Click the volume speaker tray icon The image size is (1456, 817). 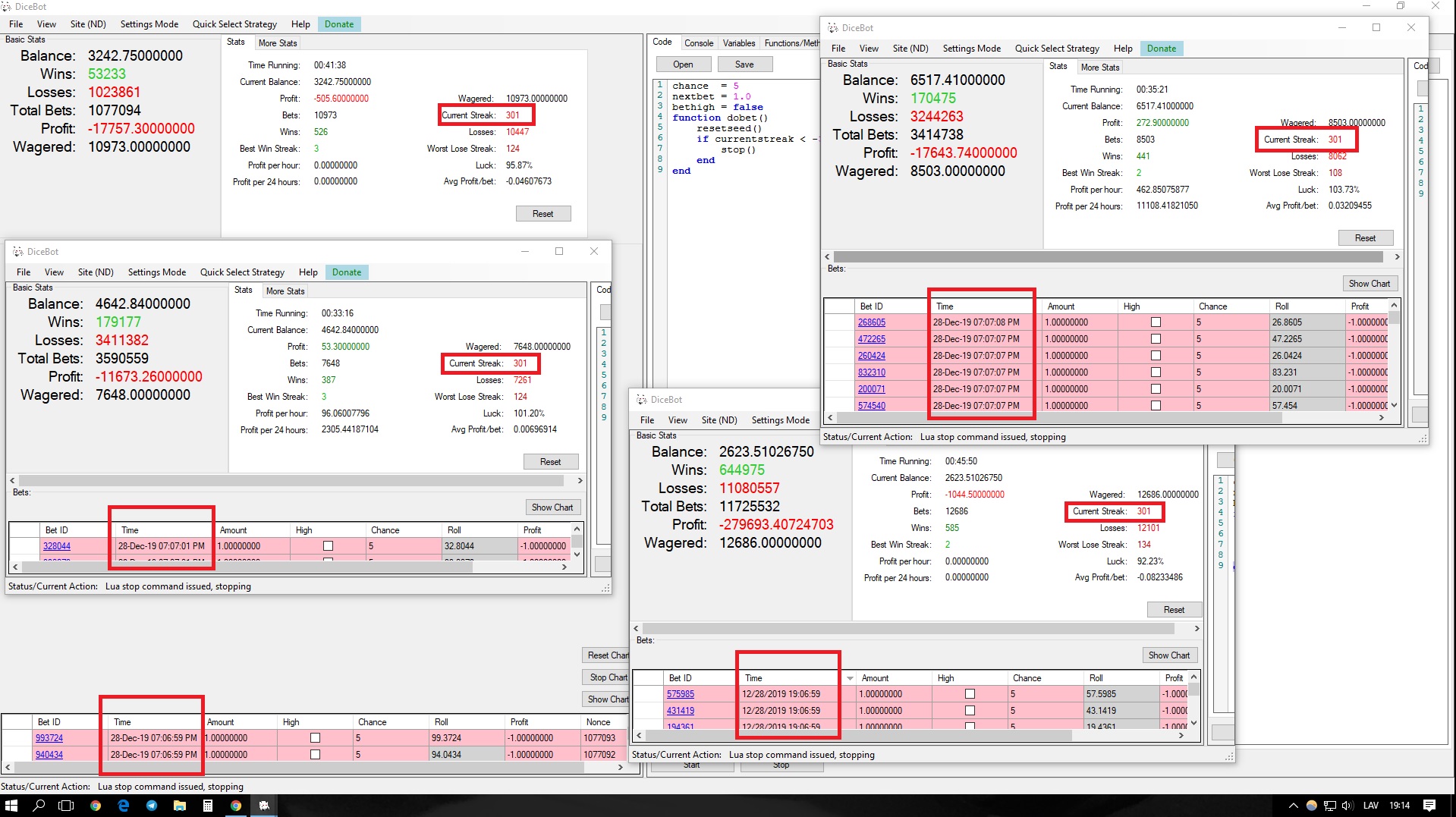1348,806
